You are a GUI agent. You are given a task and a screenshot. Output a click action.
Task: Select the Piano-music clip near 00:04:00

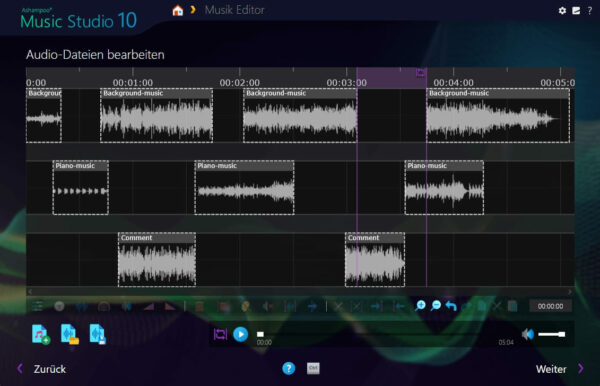click(444, 187)
